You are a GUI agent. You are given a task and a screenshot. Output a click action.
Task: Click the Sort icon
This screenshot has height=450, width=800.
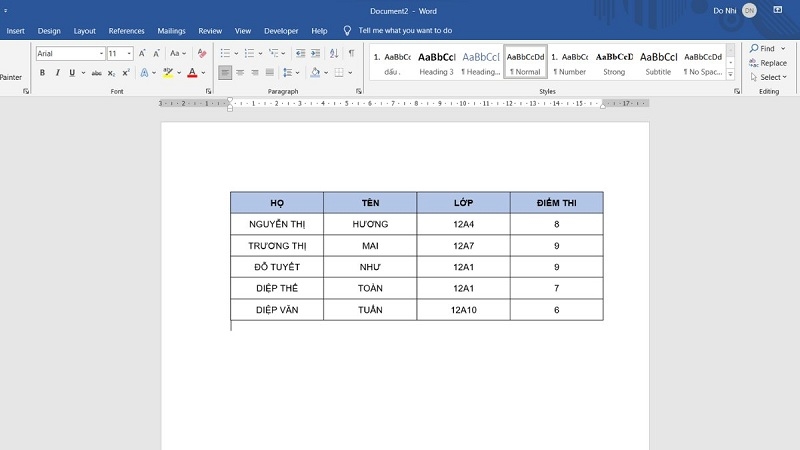[333, 53]
